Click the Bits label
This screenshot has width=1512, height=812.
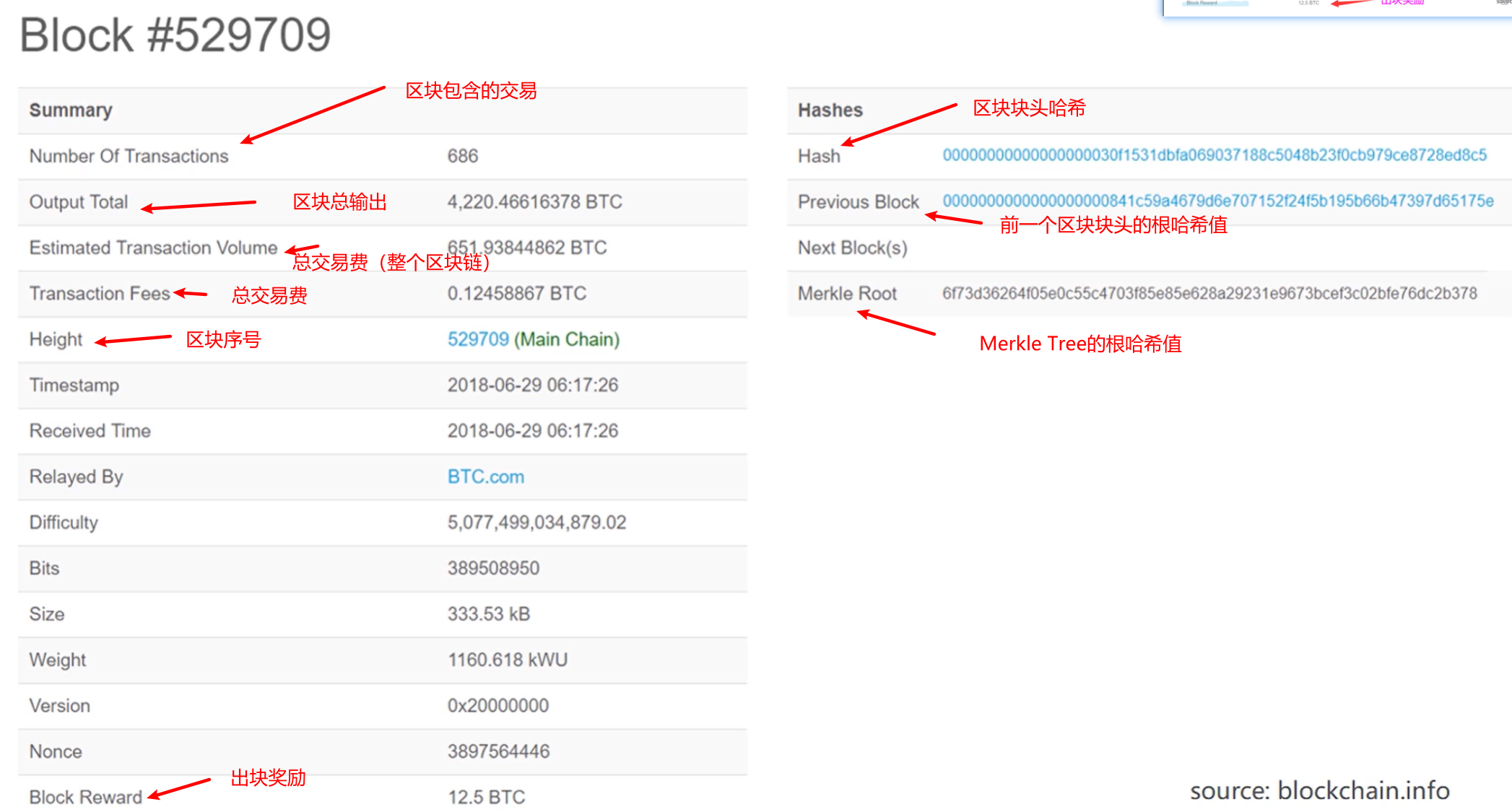[44, 568]
